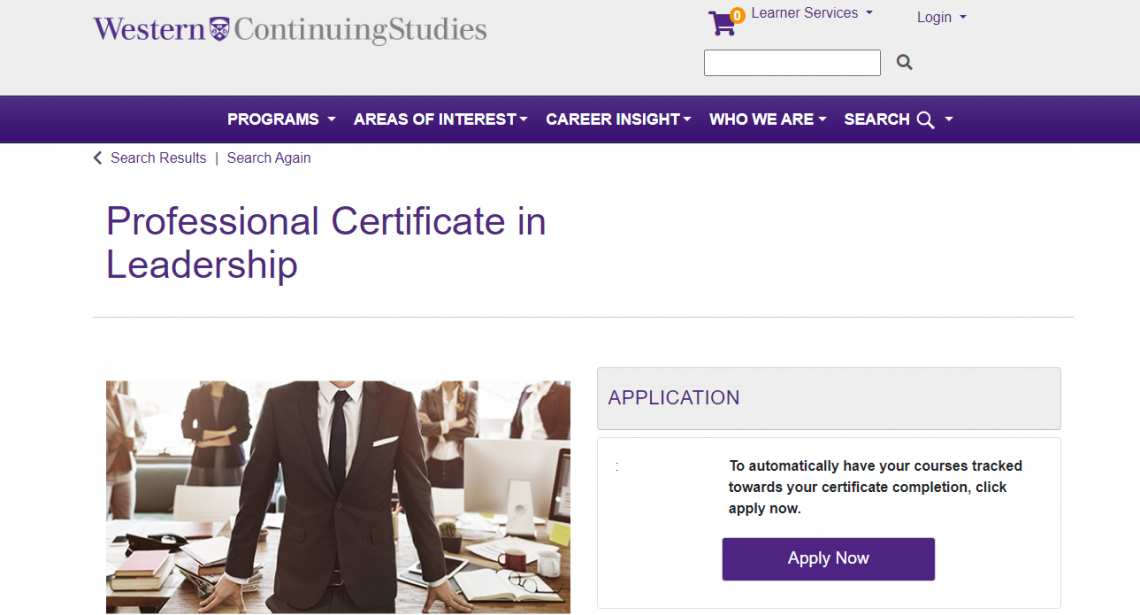Open the shopping cart
Screen dimensions: 1140x615
click(x=722, y=22)
